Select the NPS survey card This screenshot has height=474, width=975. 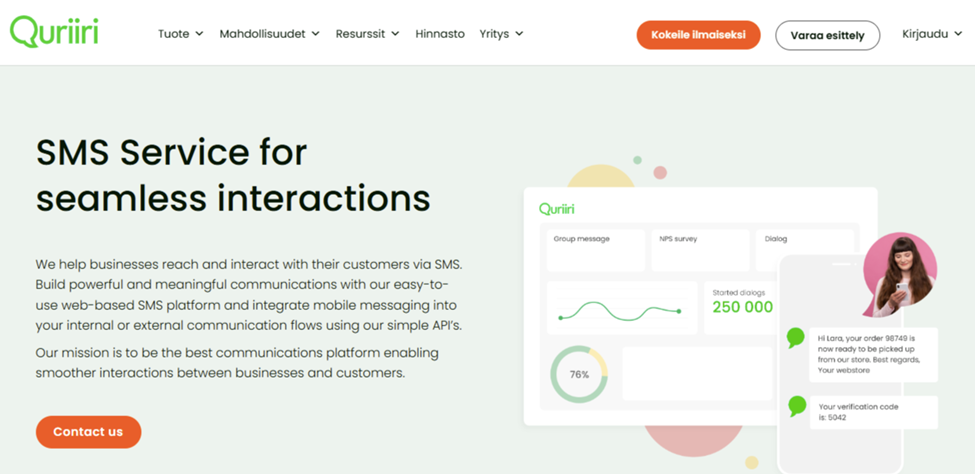click(x=701, y=250)
